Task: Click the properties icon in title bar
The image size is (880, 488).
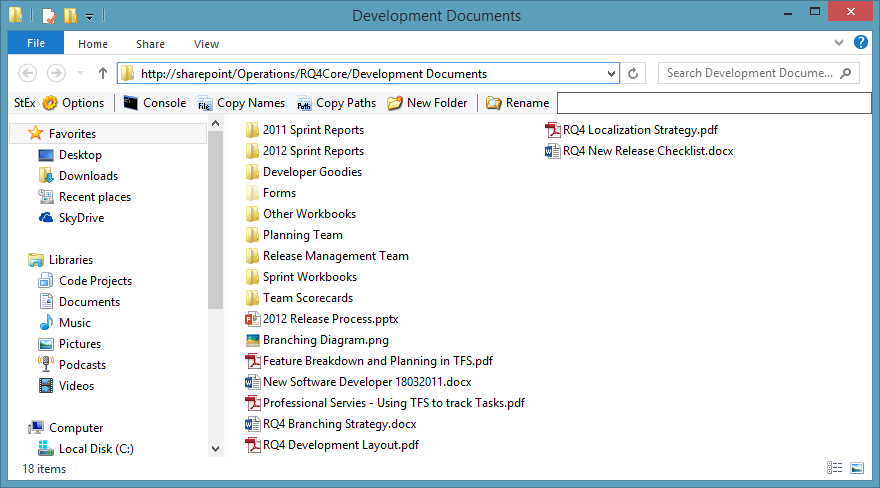Action: [49, 15]
